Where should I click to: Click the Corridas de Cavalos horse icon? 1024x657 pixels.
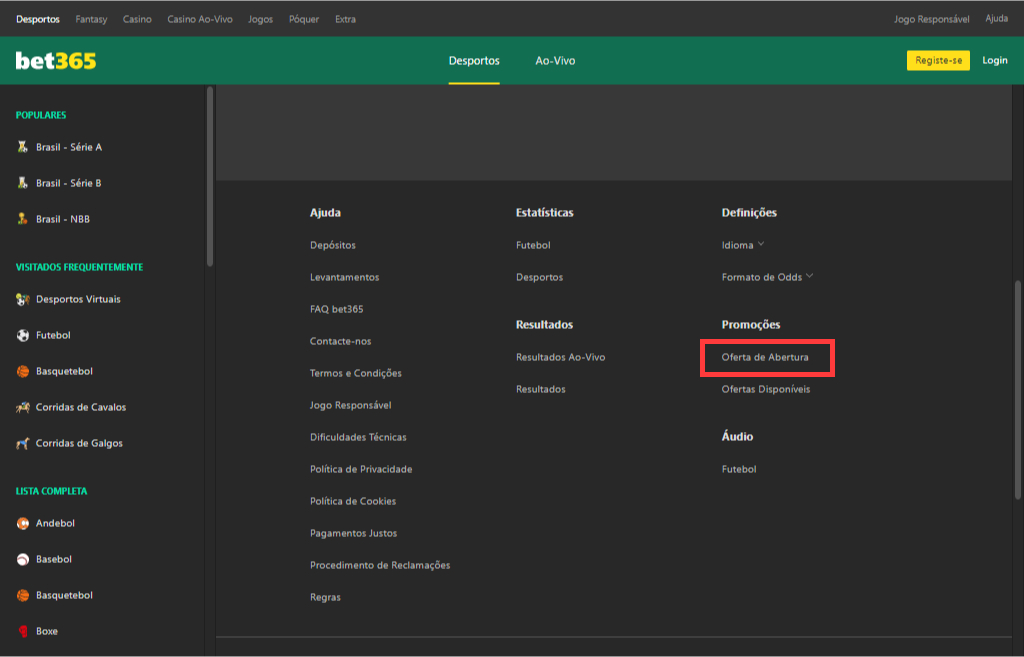coord(23,407)
